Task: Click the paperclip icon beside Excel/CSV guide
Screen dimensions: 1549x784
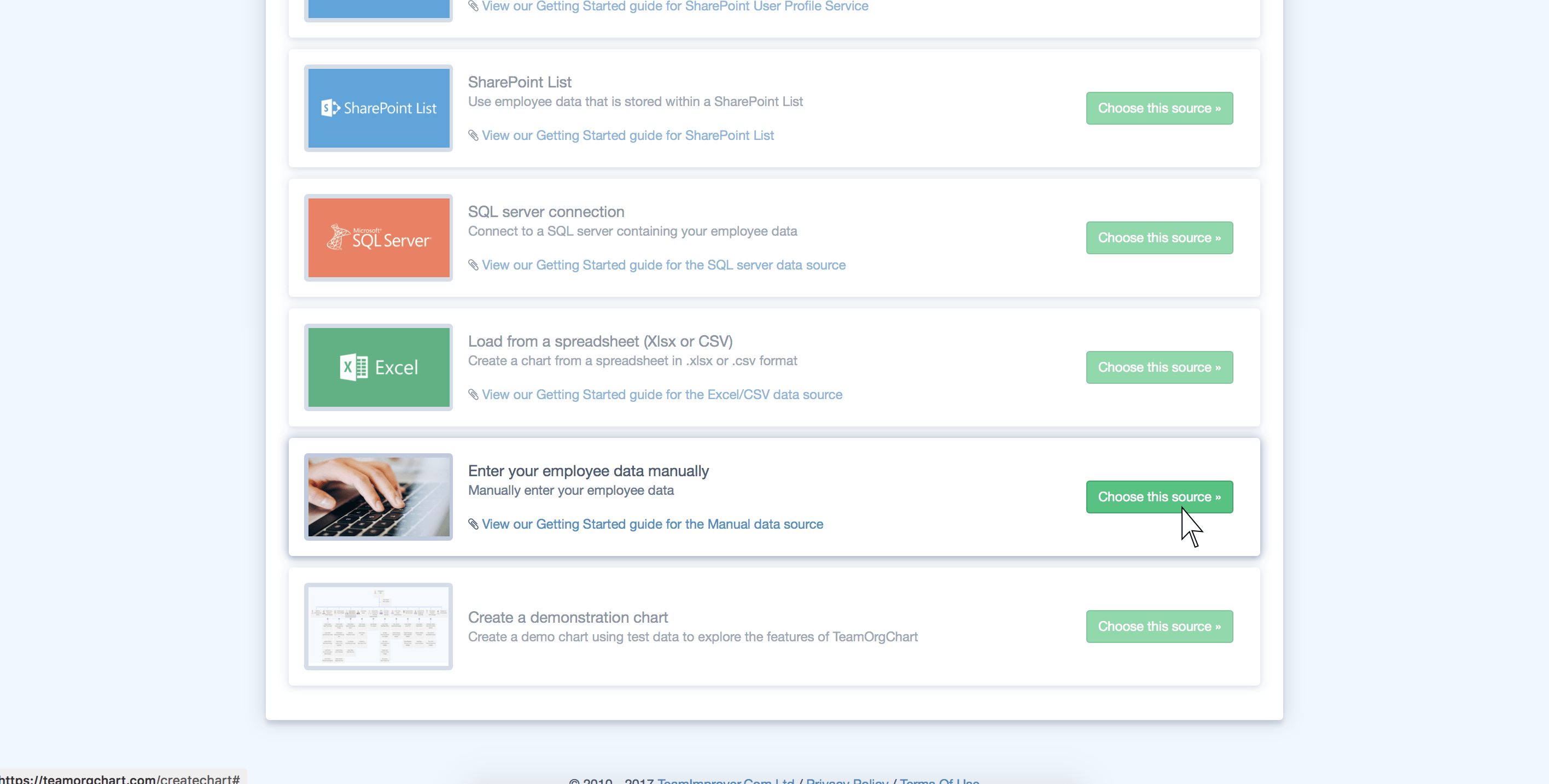Action: [473, 395]
